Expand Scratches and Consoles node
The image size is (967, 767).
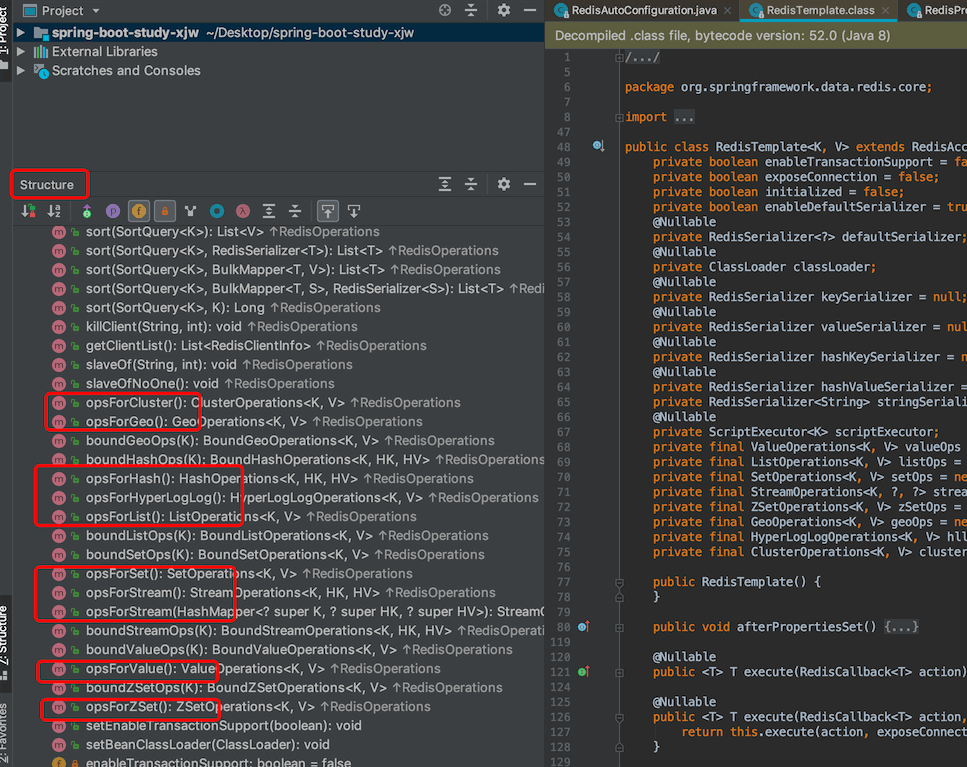20,71
